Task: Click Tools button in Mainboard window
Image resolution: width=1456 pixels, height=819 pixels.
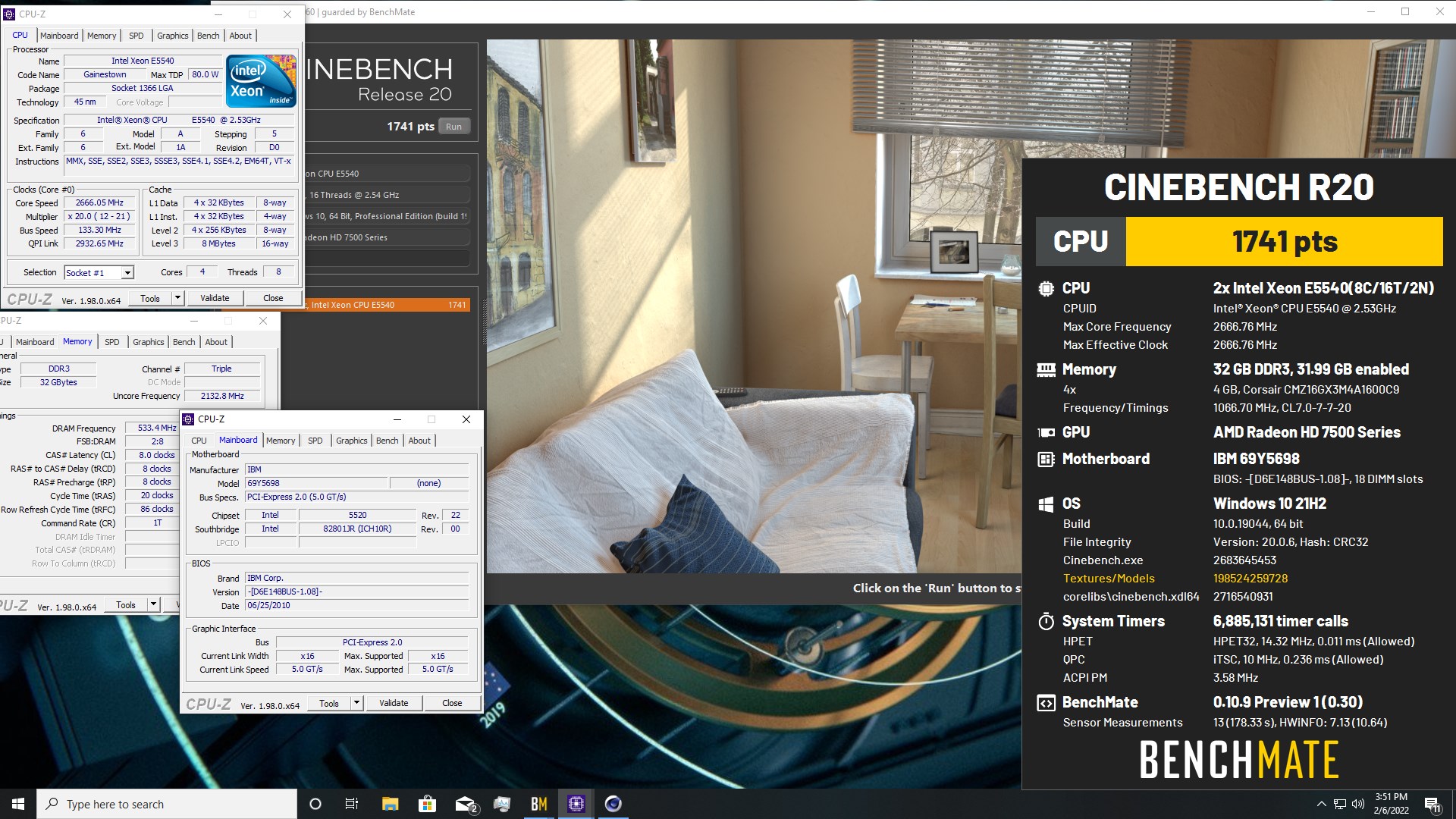Action: (329, 703)
